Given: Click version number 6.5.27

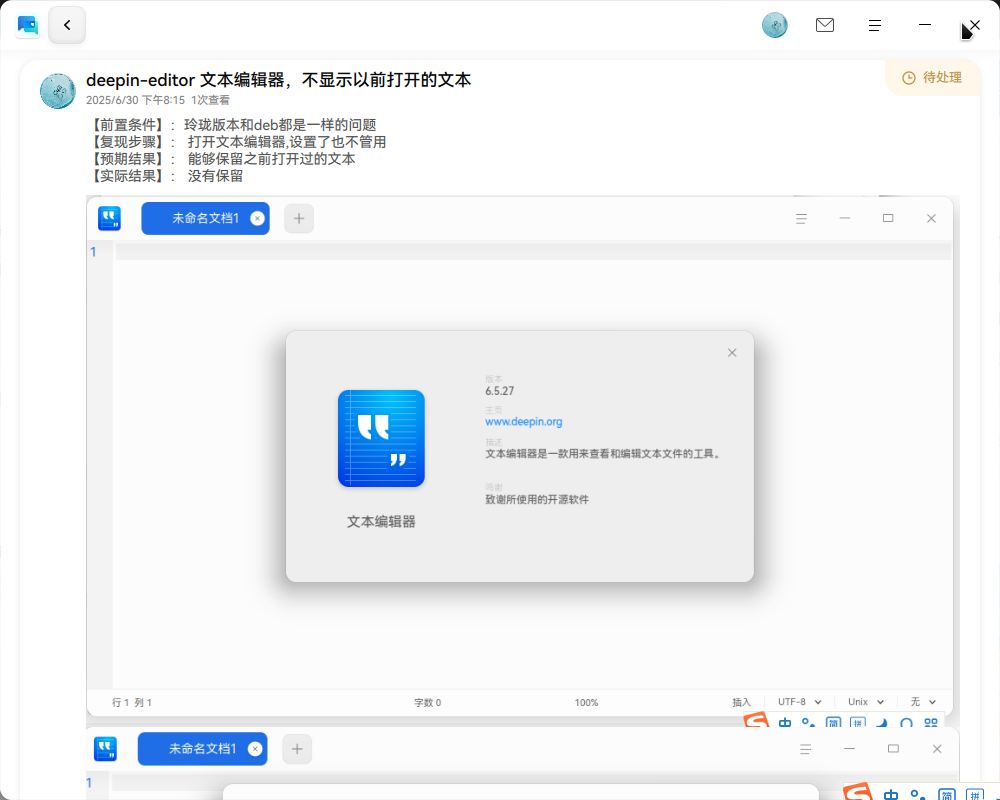Looking at the screenshot, I should [499, 391].
